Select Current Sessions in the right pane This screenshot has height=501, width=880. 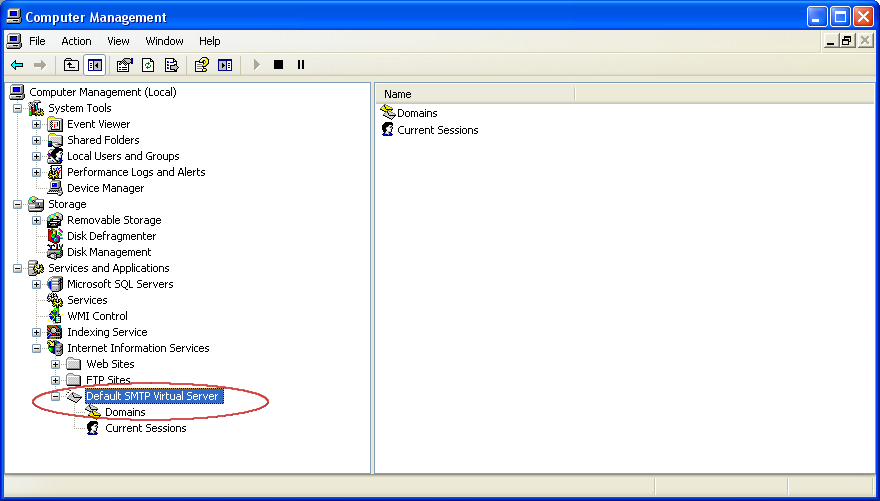click(x=437, y=130)
